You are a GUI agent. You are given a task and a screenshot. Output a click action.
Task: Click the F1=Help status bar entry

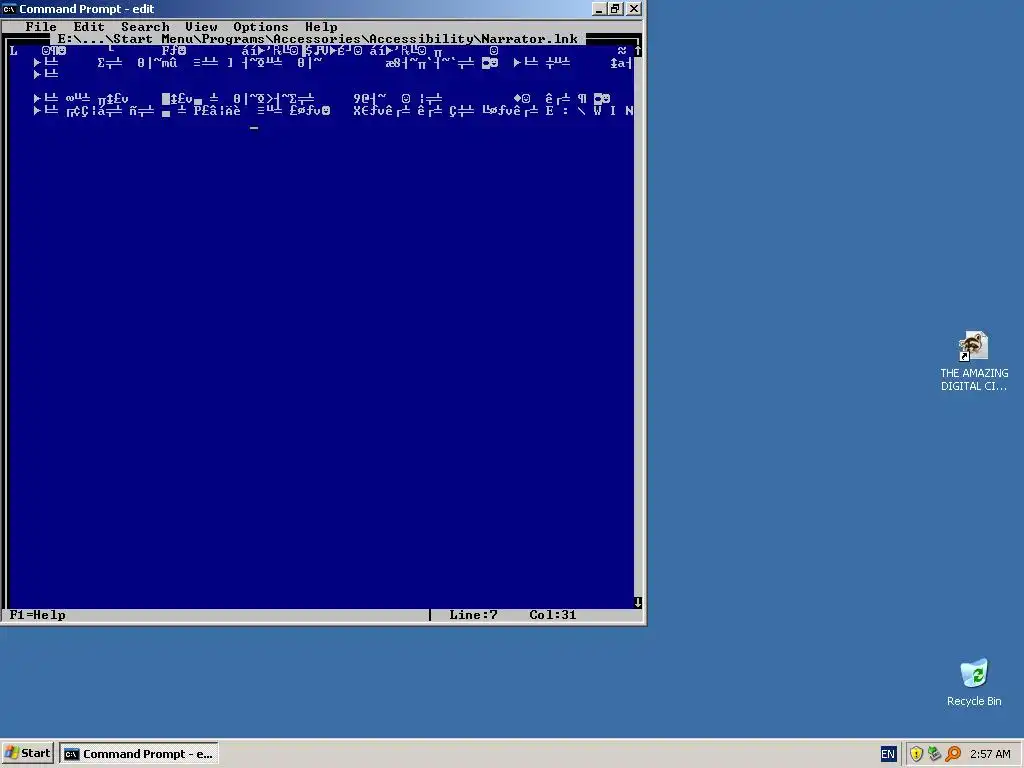coord(38,615)
